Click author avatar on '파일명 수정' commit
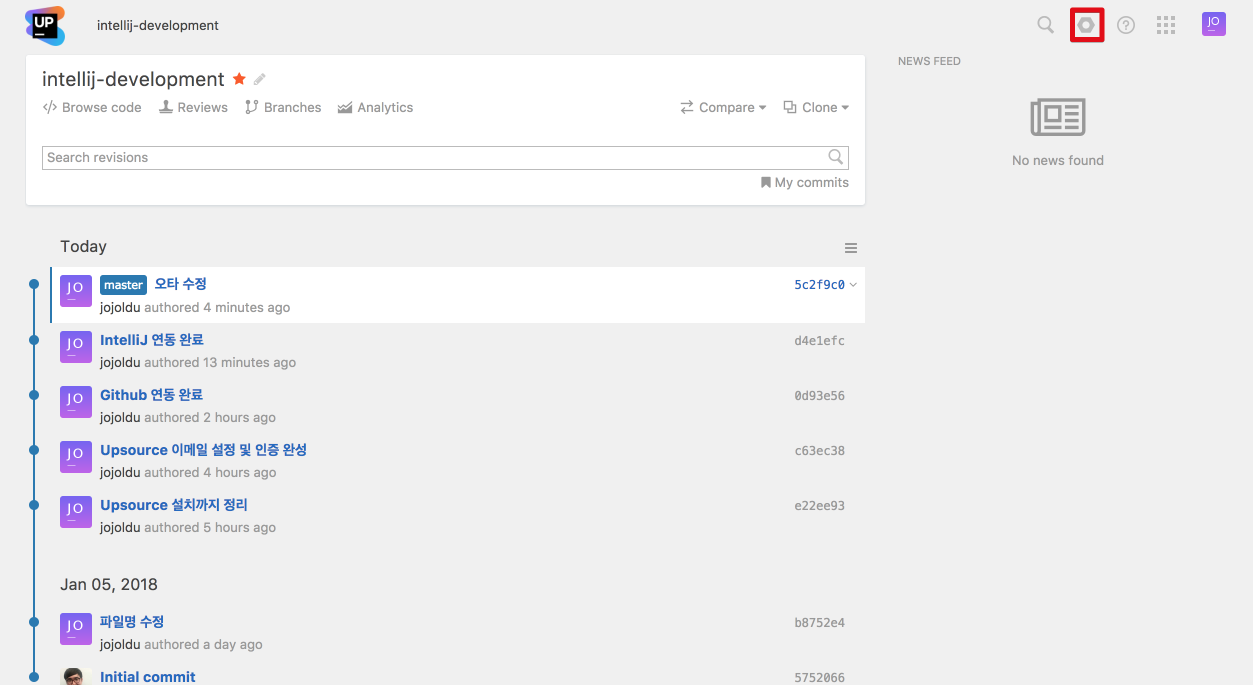The width and height of the screenshot is (1253, 685). pos(76,629)
